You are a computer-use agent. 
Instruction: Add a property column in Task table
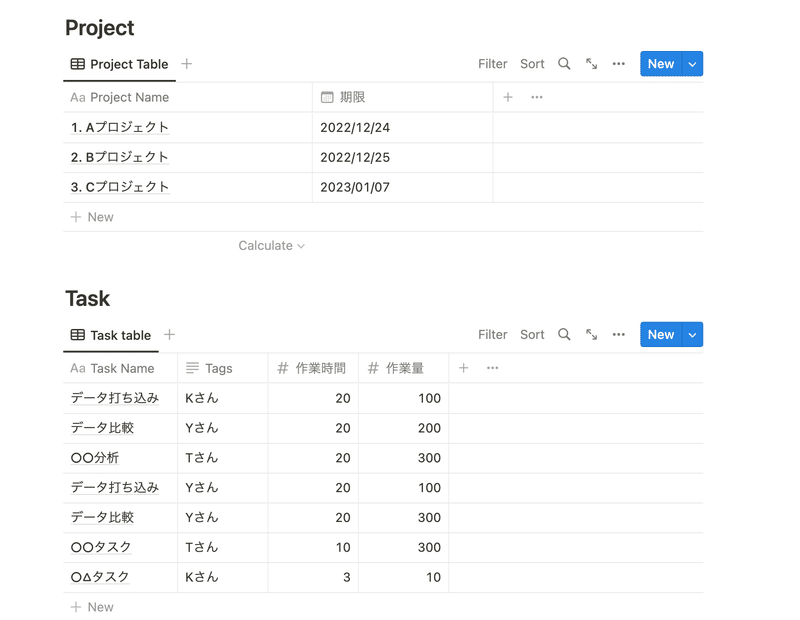coord(463,368)
